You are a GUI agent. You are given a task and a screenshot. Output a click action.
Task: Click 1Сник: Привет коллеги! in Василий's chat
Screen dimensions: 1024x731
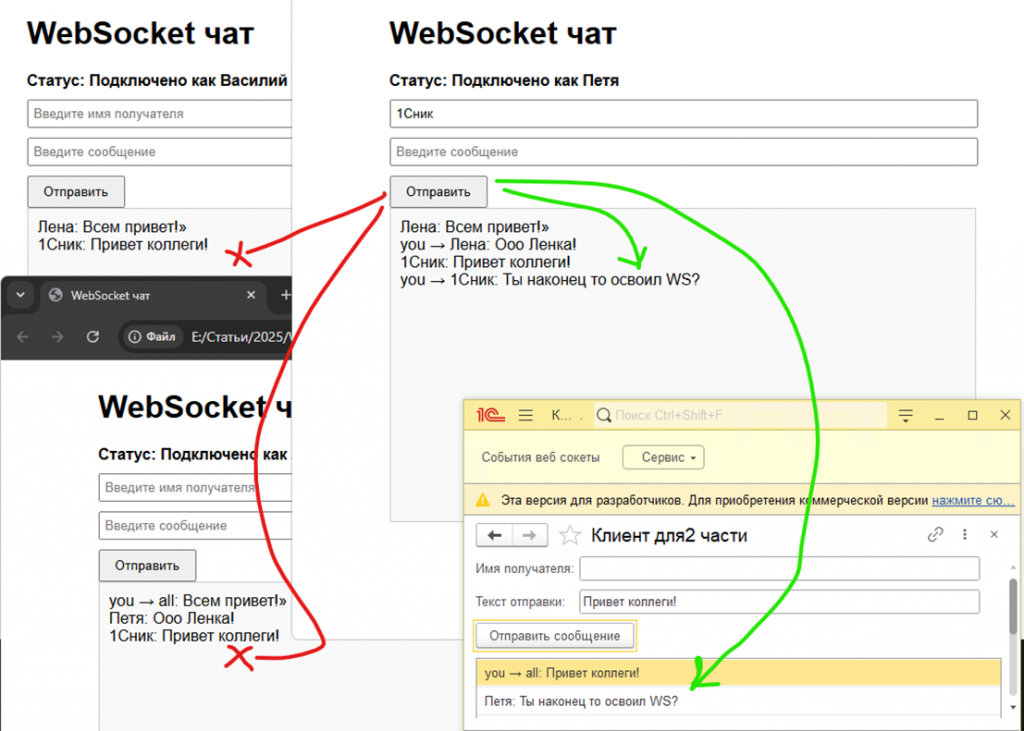tap(123, 244)
